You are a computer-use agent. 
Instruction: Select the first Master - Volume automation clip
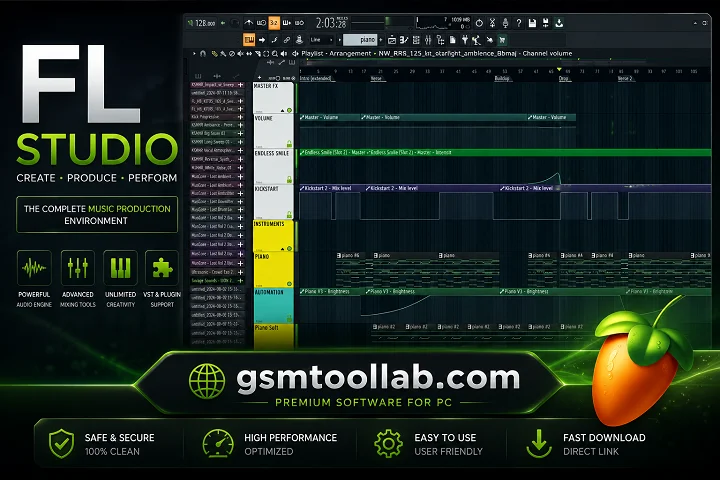pyautogui.click(x=330, y=118)
